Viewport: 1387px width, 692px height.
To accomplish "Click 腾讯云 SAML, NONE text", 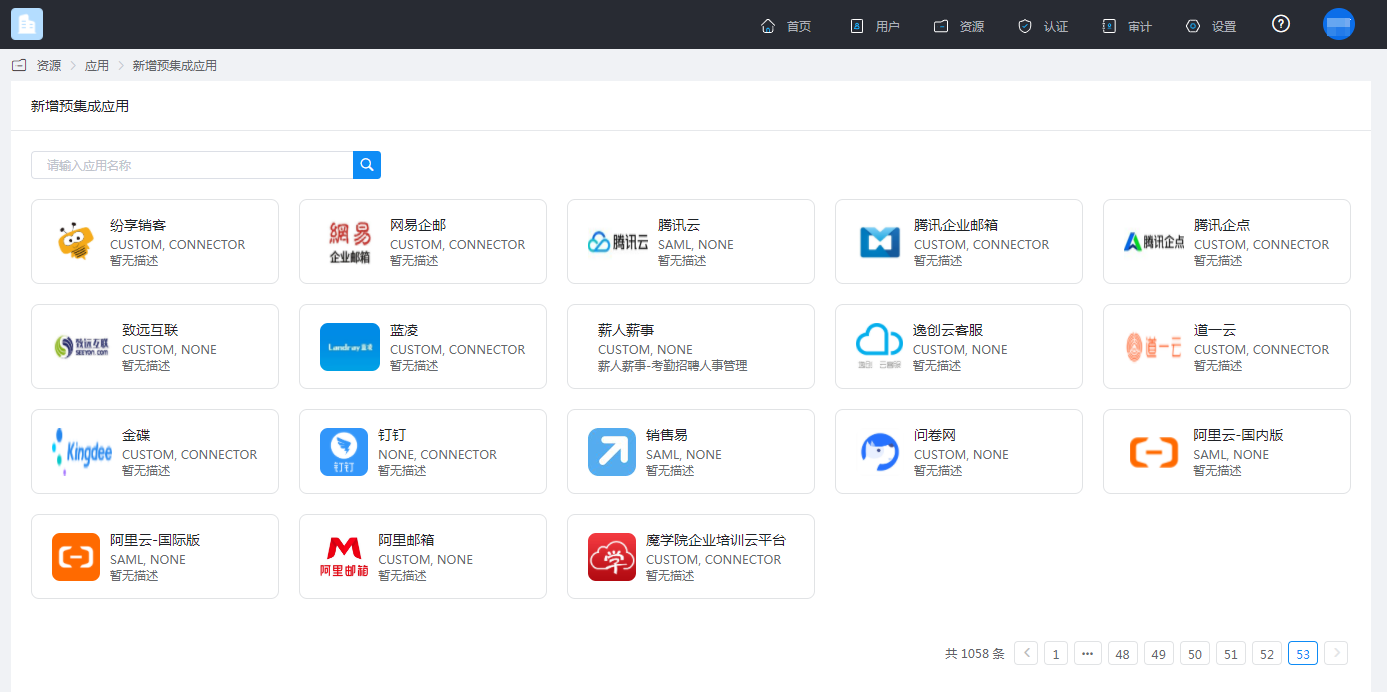I will click(696, 244).
